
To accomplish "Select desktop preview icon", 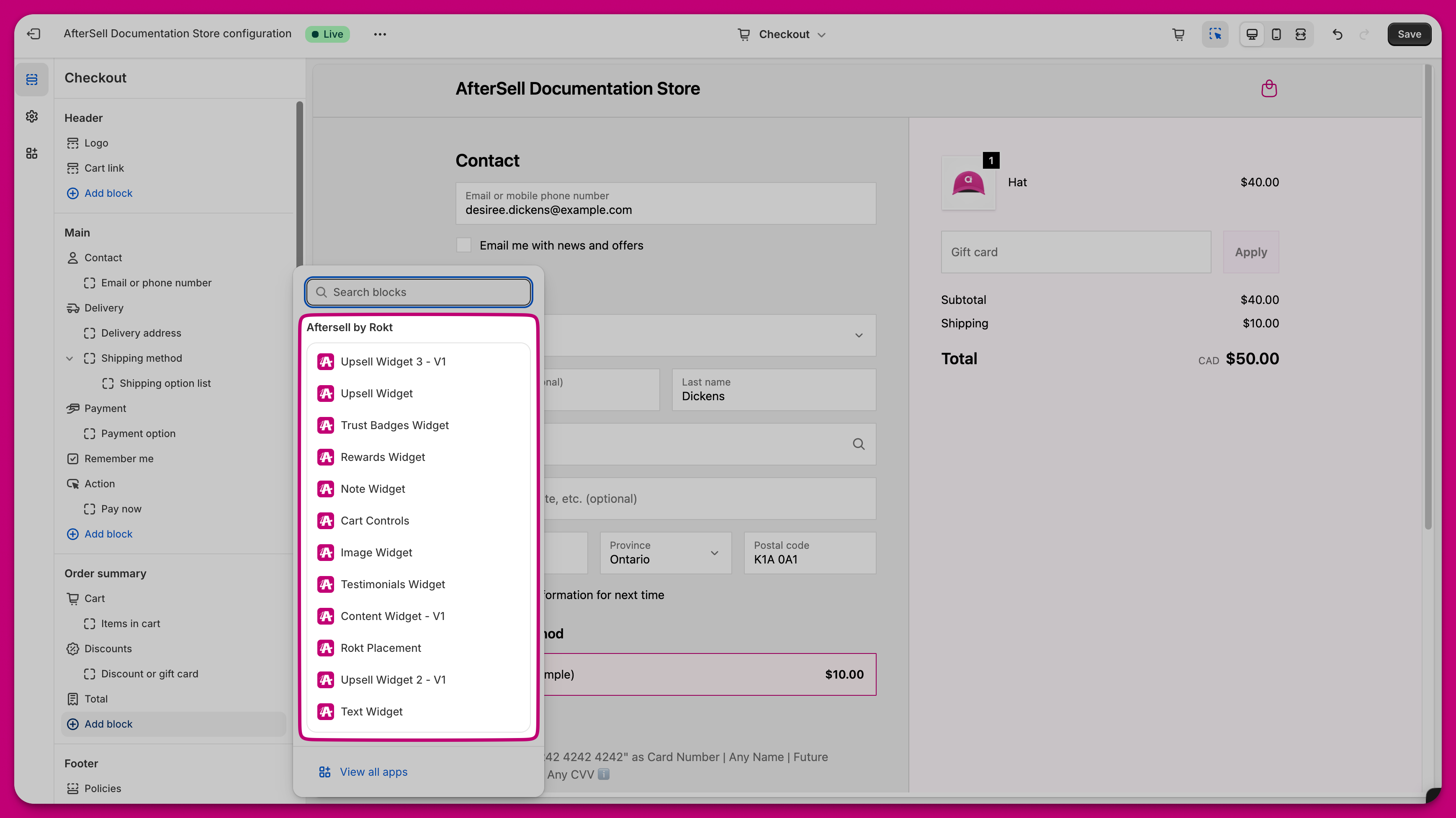I will click(x=1252, y=34).
